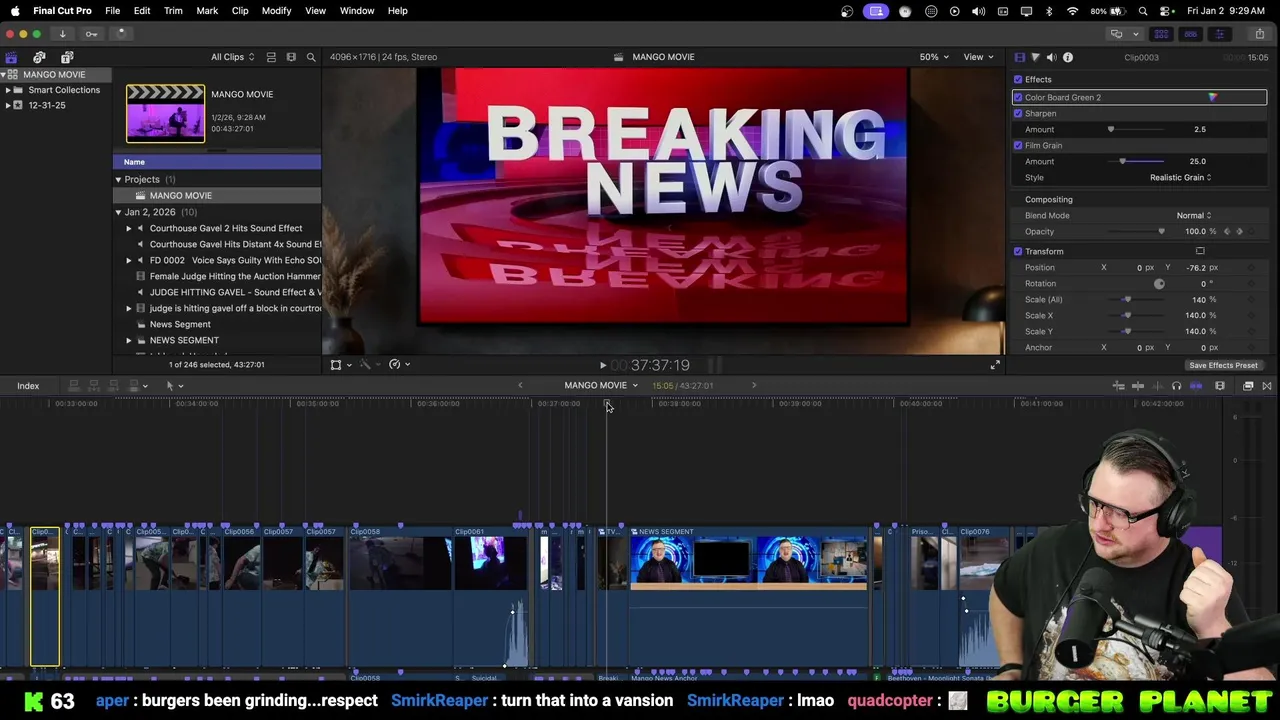
Task: Collapse the Projects disclosure triangle
Action: (118, 180)
